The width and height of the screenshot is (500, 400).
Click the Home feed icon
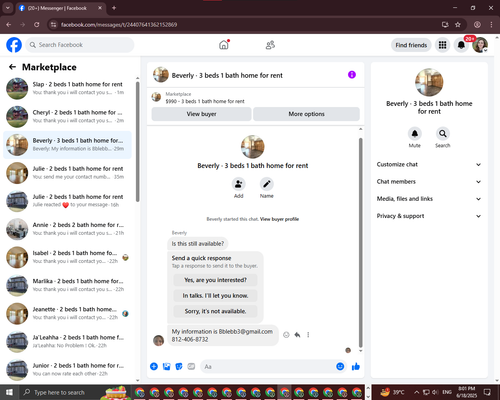coord(224,45)
